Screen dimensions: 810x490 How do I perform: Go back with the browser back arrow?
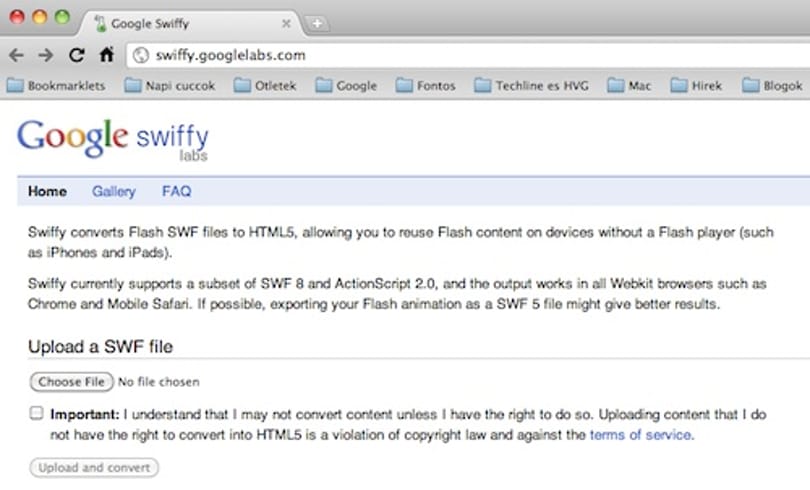pyautogui.click(x=17, y=55)
